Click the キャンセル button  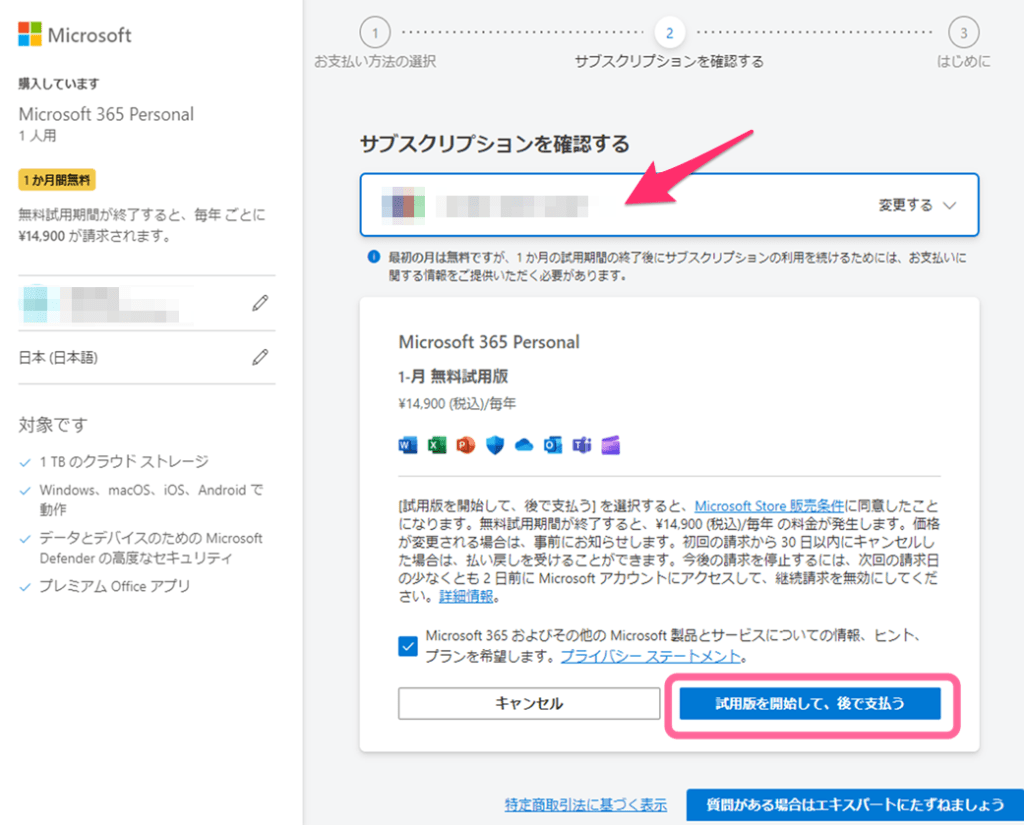529,704
